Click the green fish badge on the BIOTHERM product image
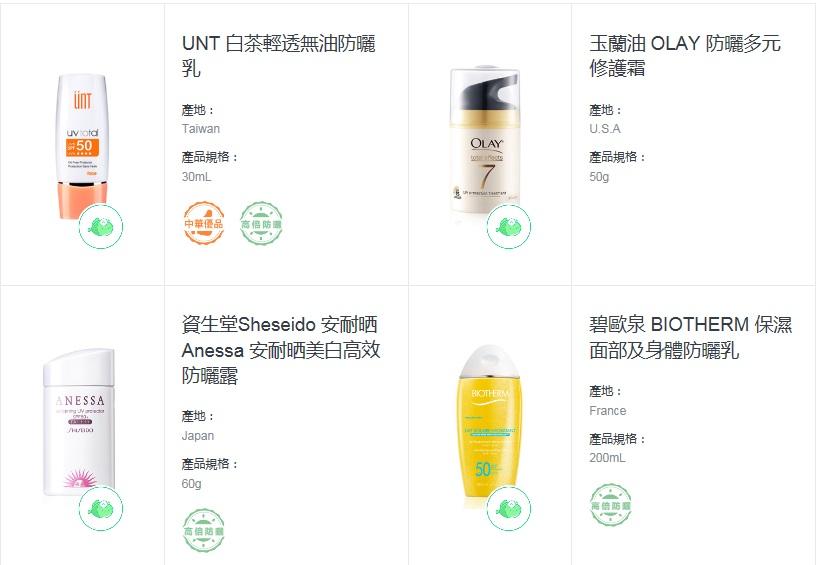The height and width of the screenshot is (565, 824). click(x=509, y=508)
